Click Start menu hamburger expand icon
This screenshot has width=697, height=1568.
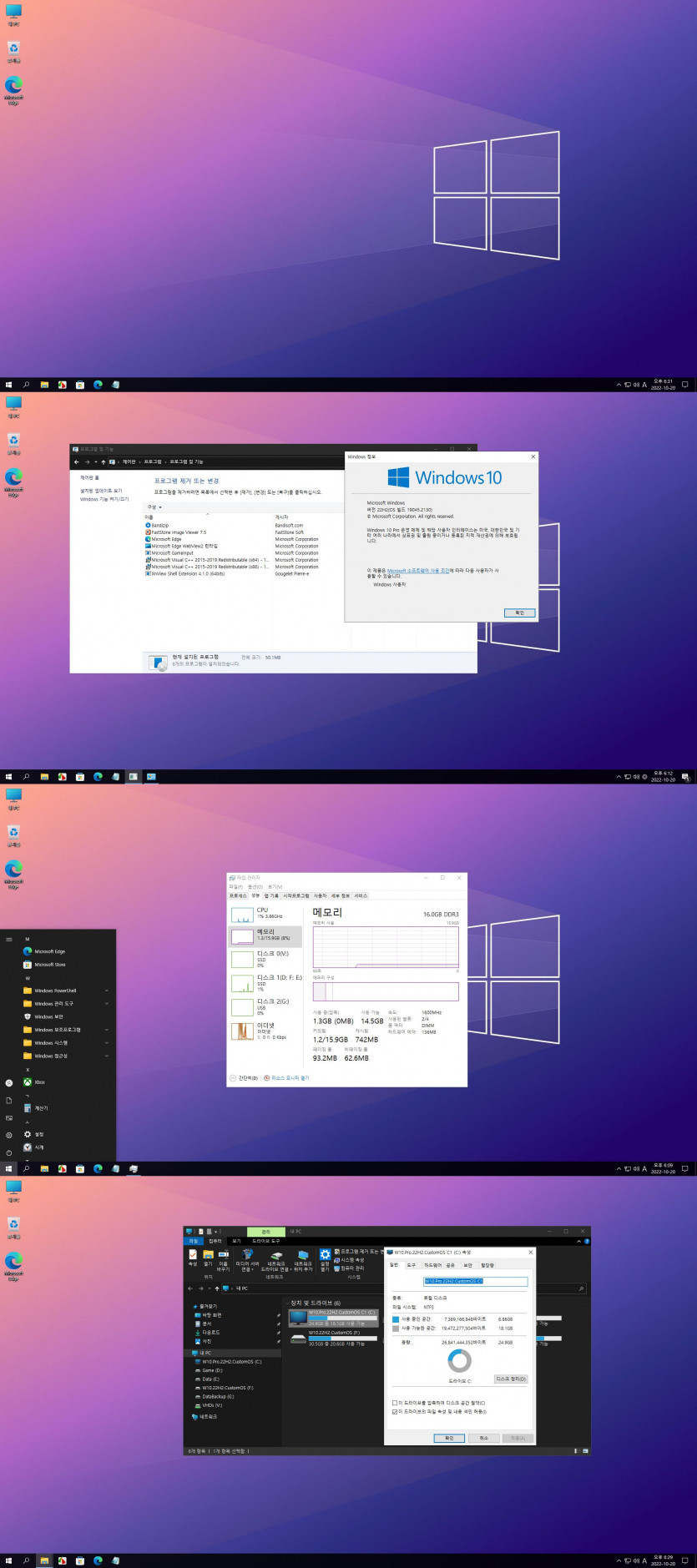(x=9, y=939)
